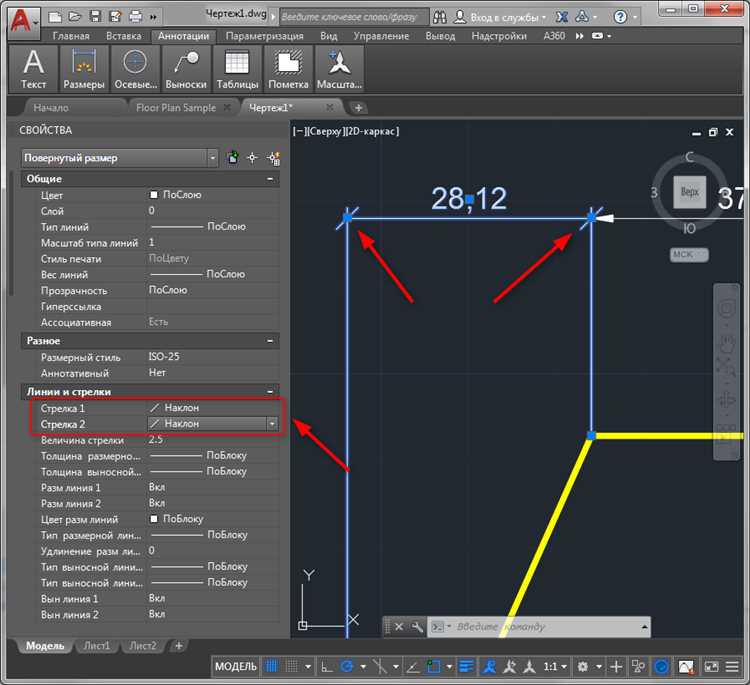Viewport: 750px width, 685px height.
Task: Switch to the Floor Plan Sample tab
Action: point(176,108)
